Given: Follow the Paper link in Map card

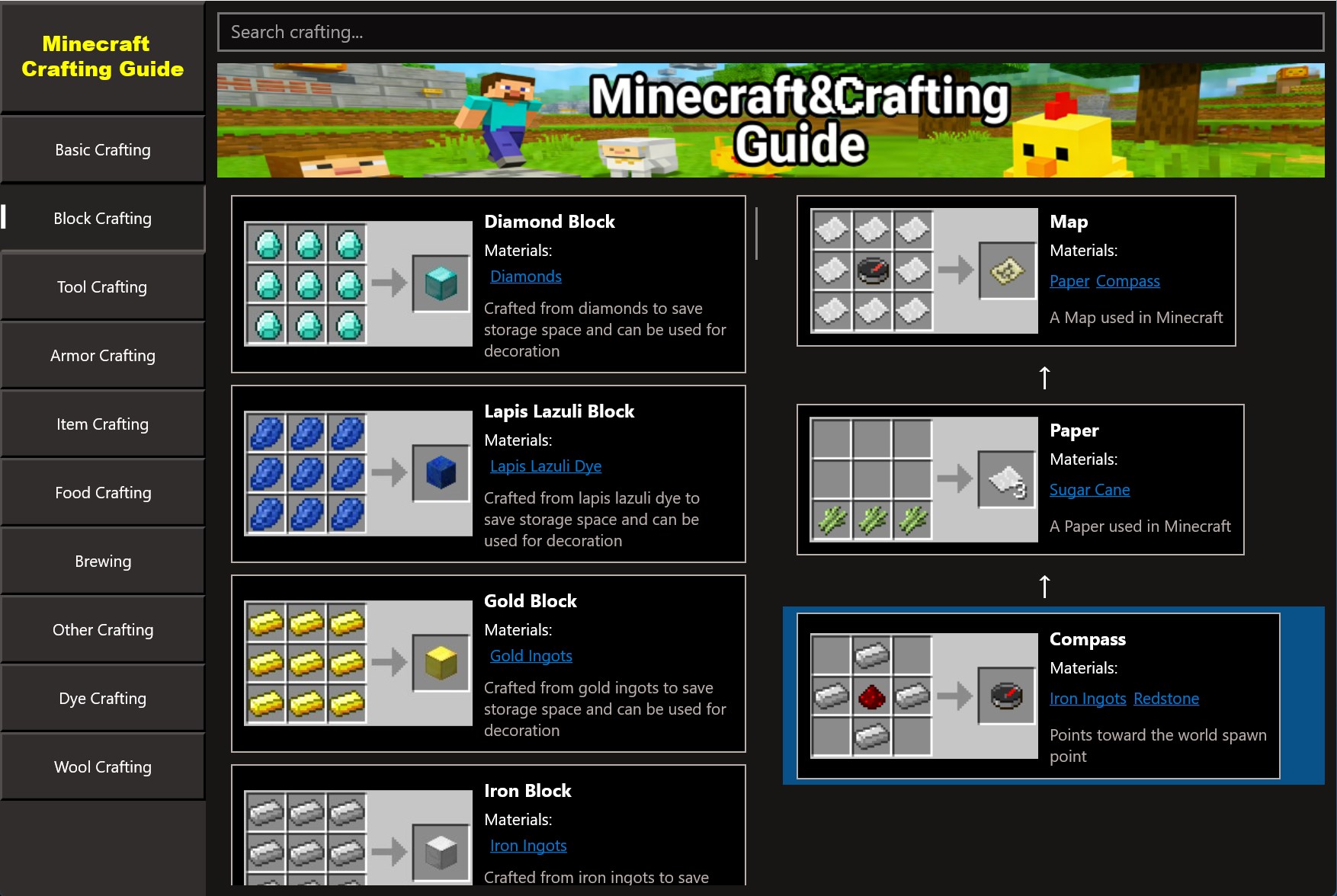Looking at the screenshot, I should tap(1069, 281).
